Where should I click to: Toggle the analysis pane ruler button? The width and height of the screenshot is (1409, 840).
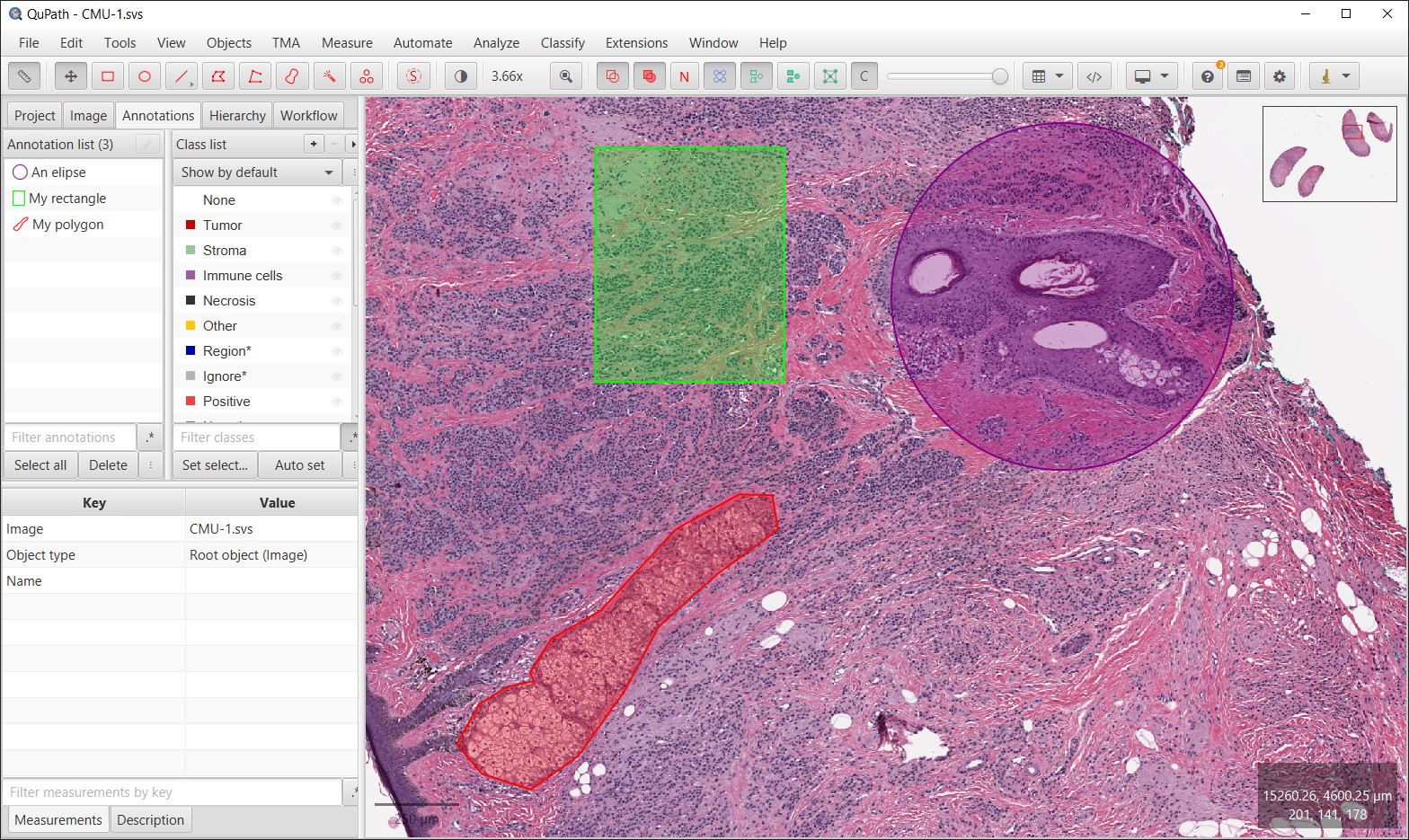pos(24,76)
